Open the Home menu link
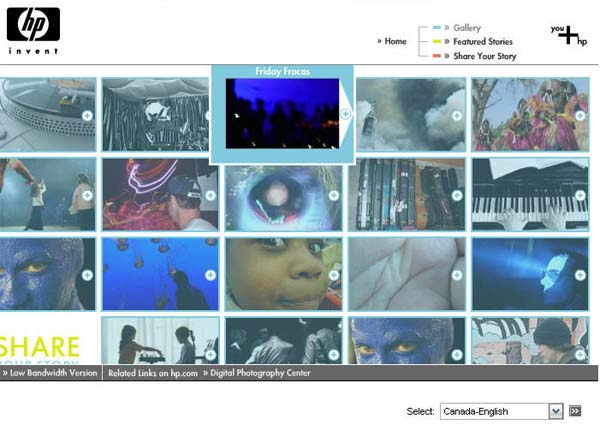 (x=395, y=41)
